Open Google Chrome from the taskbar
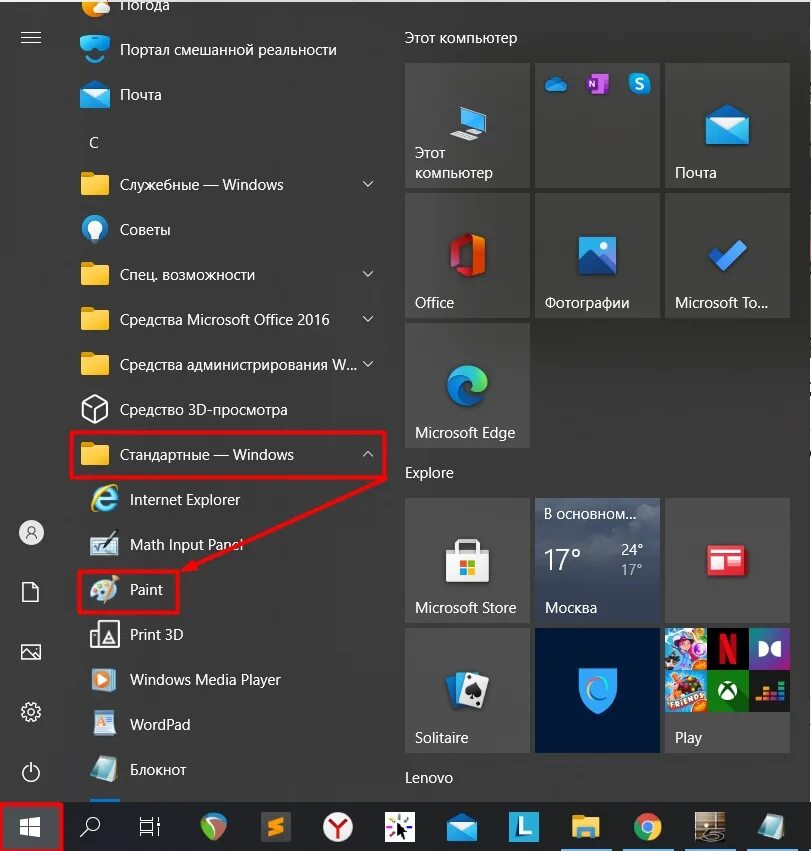The height and width of the screenshot is (851, 811). 648,828
